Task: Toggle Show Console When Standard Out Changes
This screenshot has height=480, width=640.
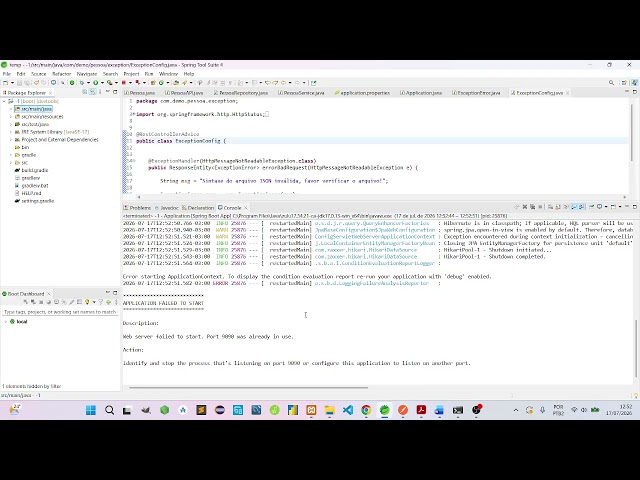Action: pos(574,207)
